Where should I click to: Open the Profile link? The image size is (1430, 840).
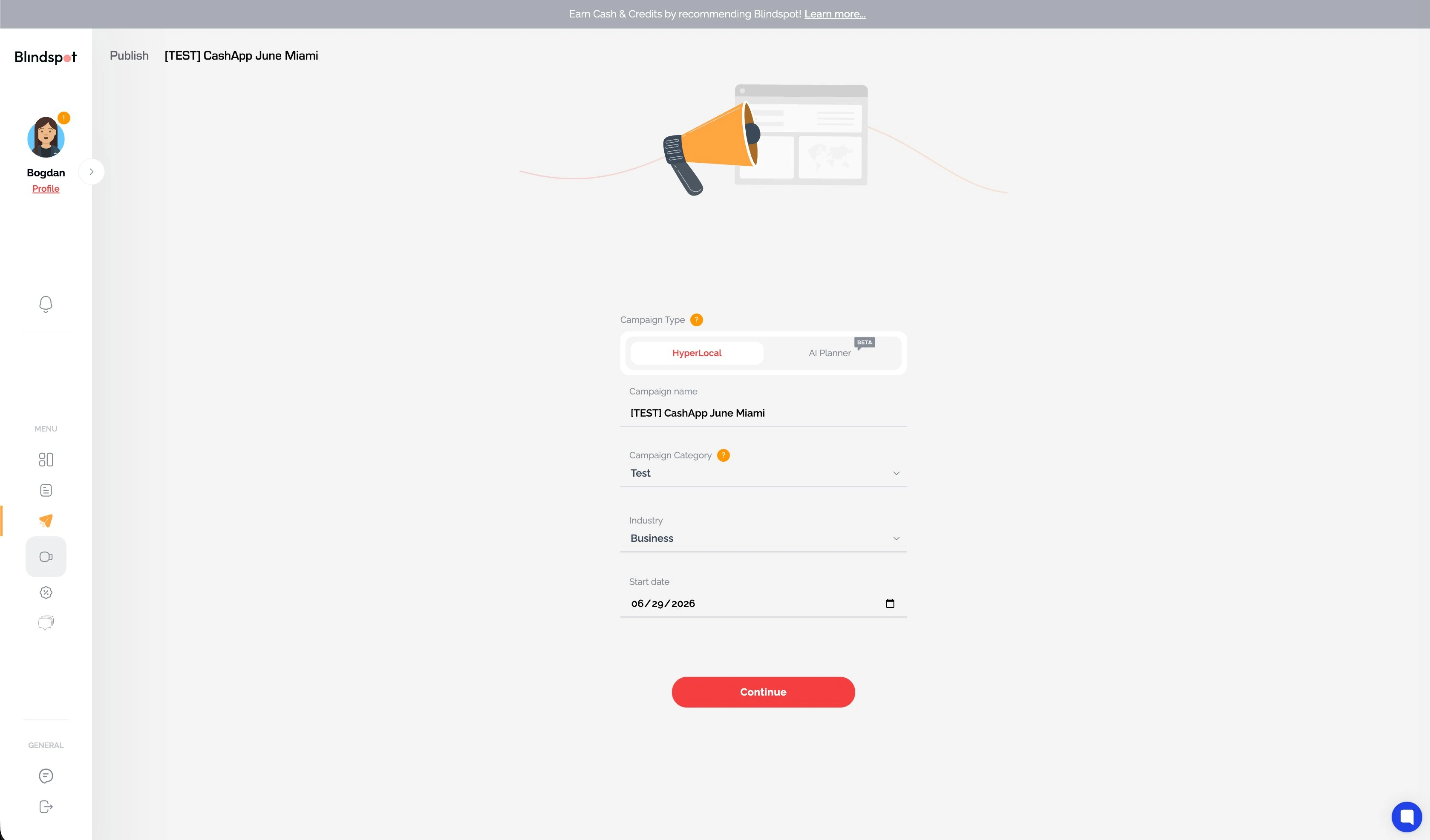(46, 189)
